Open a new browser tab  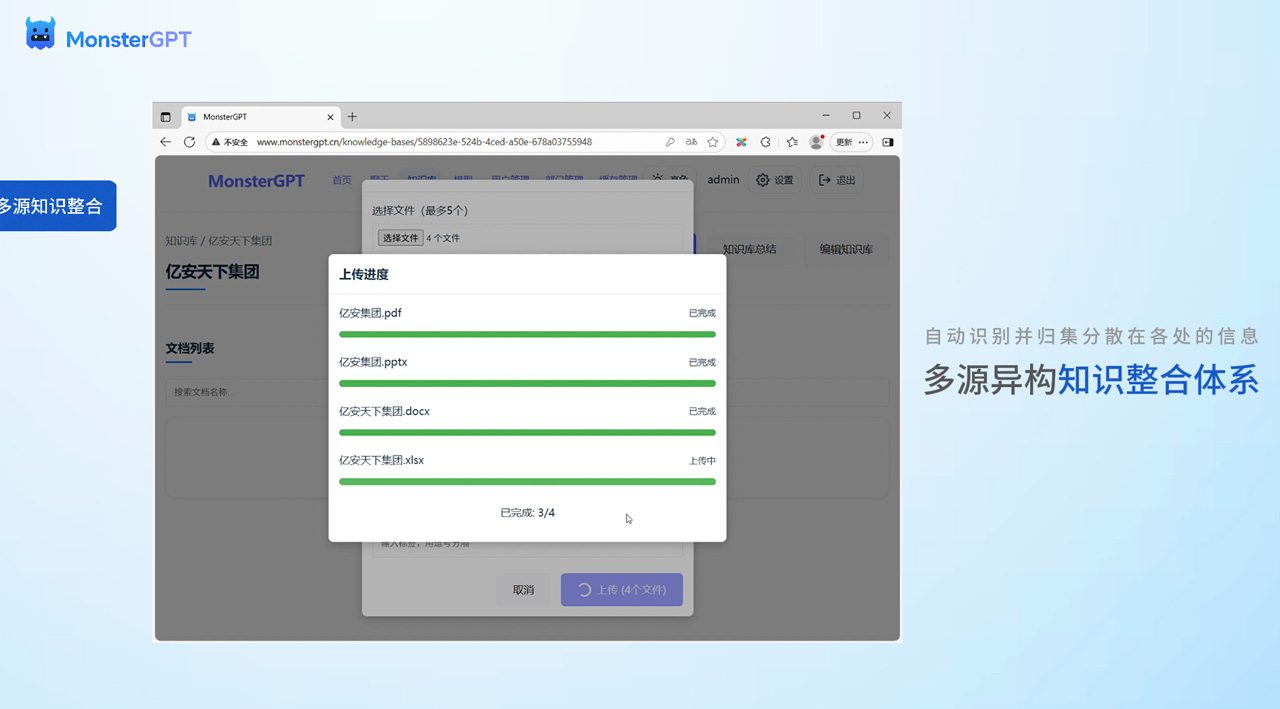[x=352, y=117]
